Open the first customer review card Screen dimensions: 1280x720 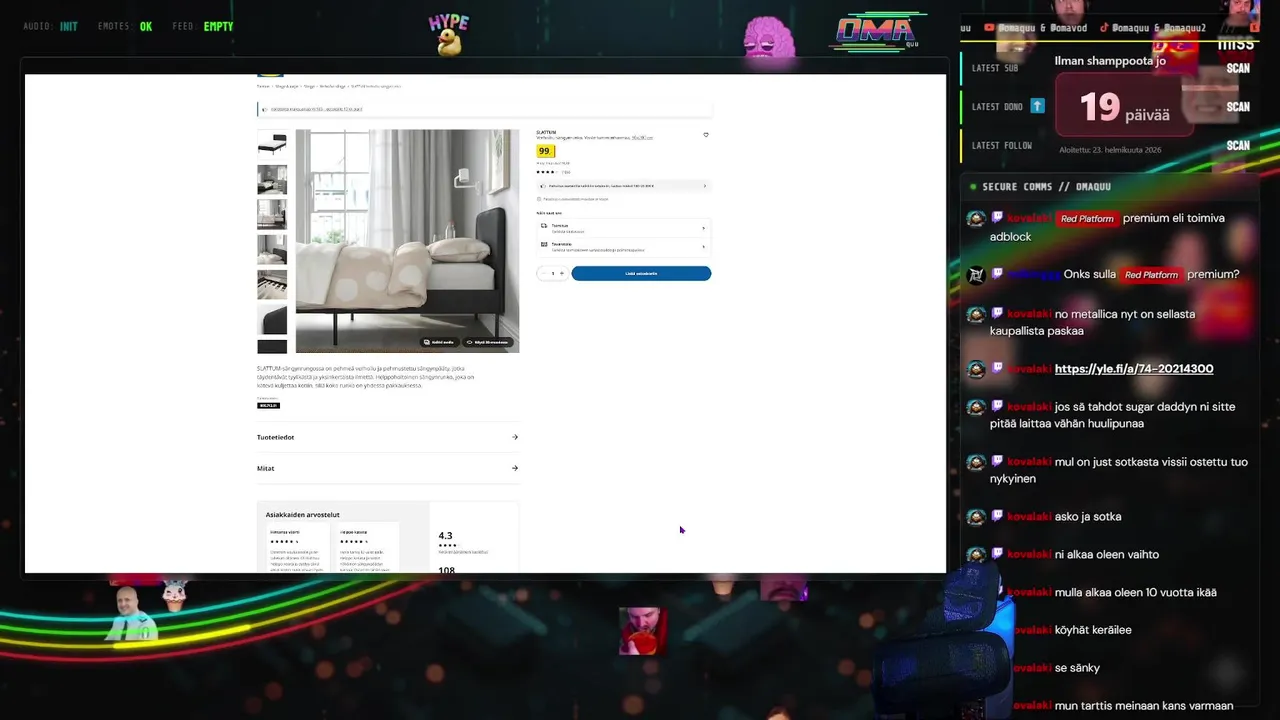(x=297, y=547)
